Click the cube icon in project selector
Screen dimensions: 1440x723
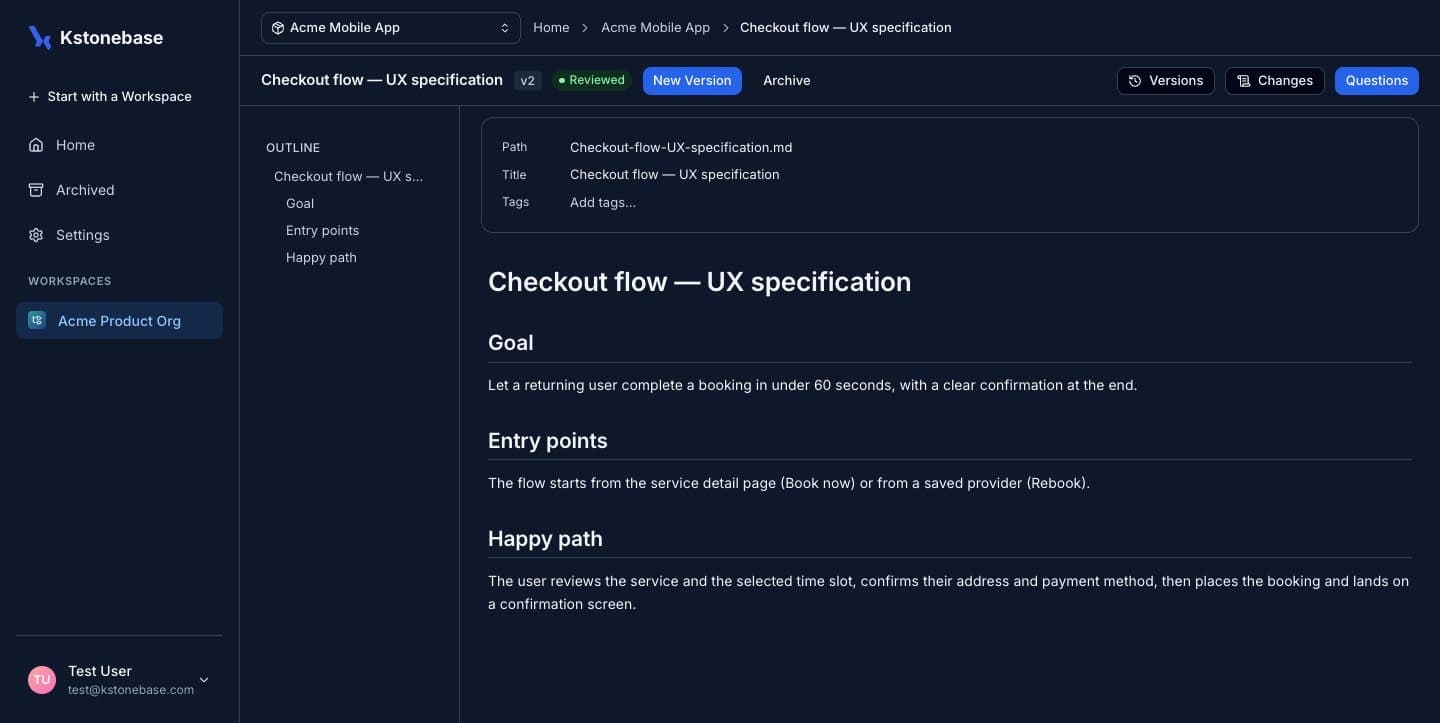(278, 28)
